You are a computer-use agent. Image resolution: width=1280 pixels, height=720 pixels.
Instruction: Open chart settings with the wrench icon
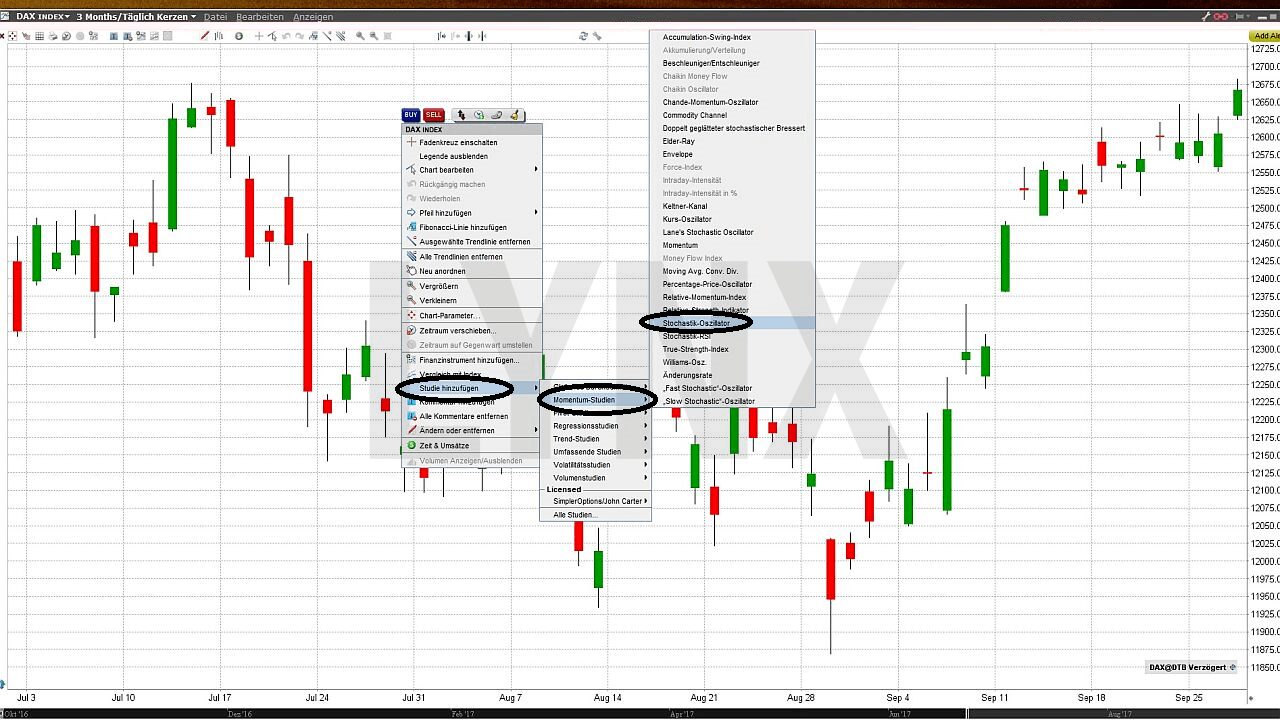(x=595, y=36)
